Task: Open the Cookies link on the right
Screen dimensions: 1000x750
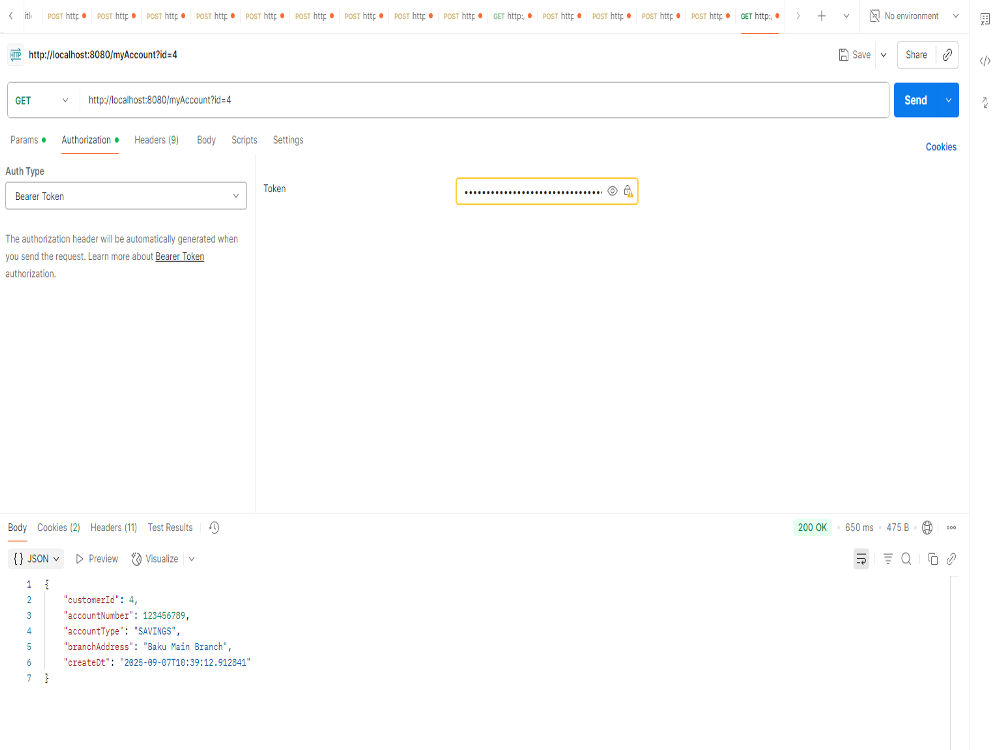Action: pyautogui.click(x=941, y=147)
